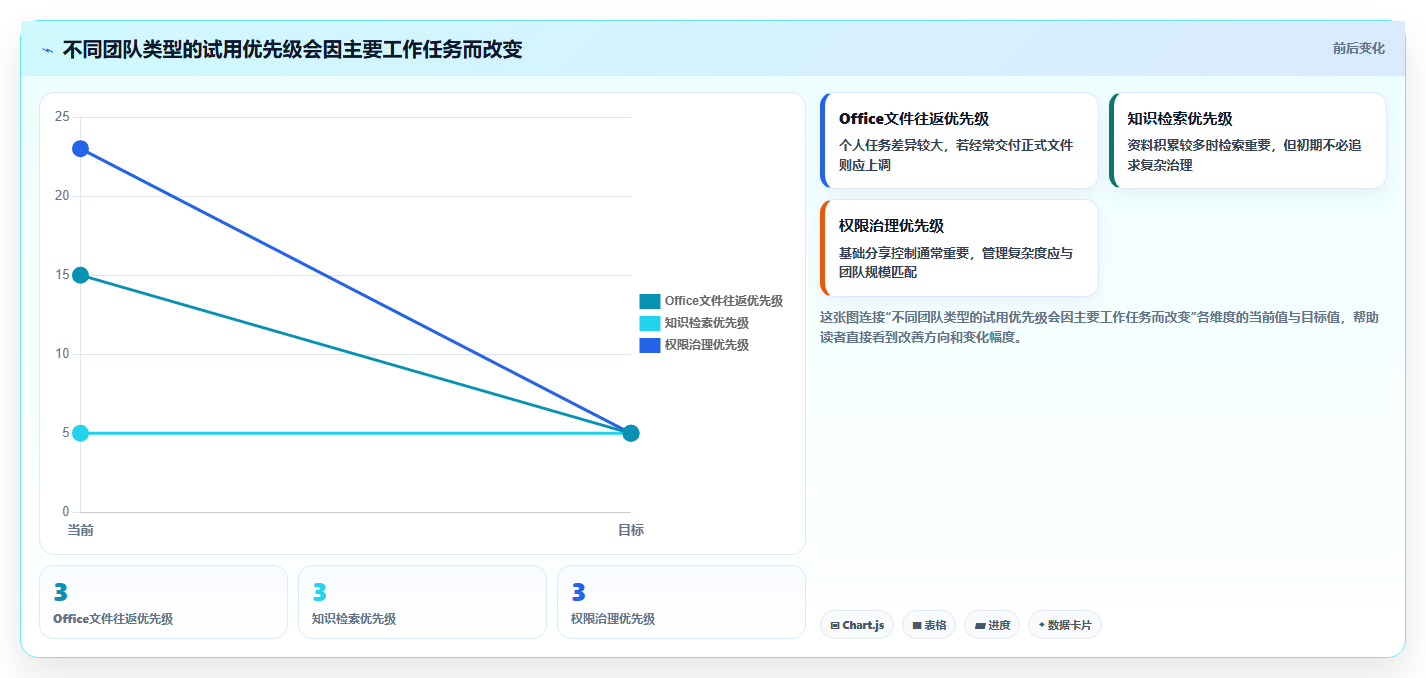This screenshot has height=678, width=1426.
Task: Toggle Office文件往返优先级 legend color box
Action: point(649,301)
